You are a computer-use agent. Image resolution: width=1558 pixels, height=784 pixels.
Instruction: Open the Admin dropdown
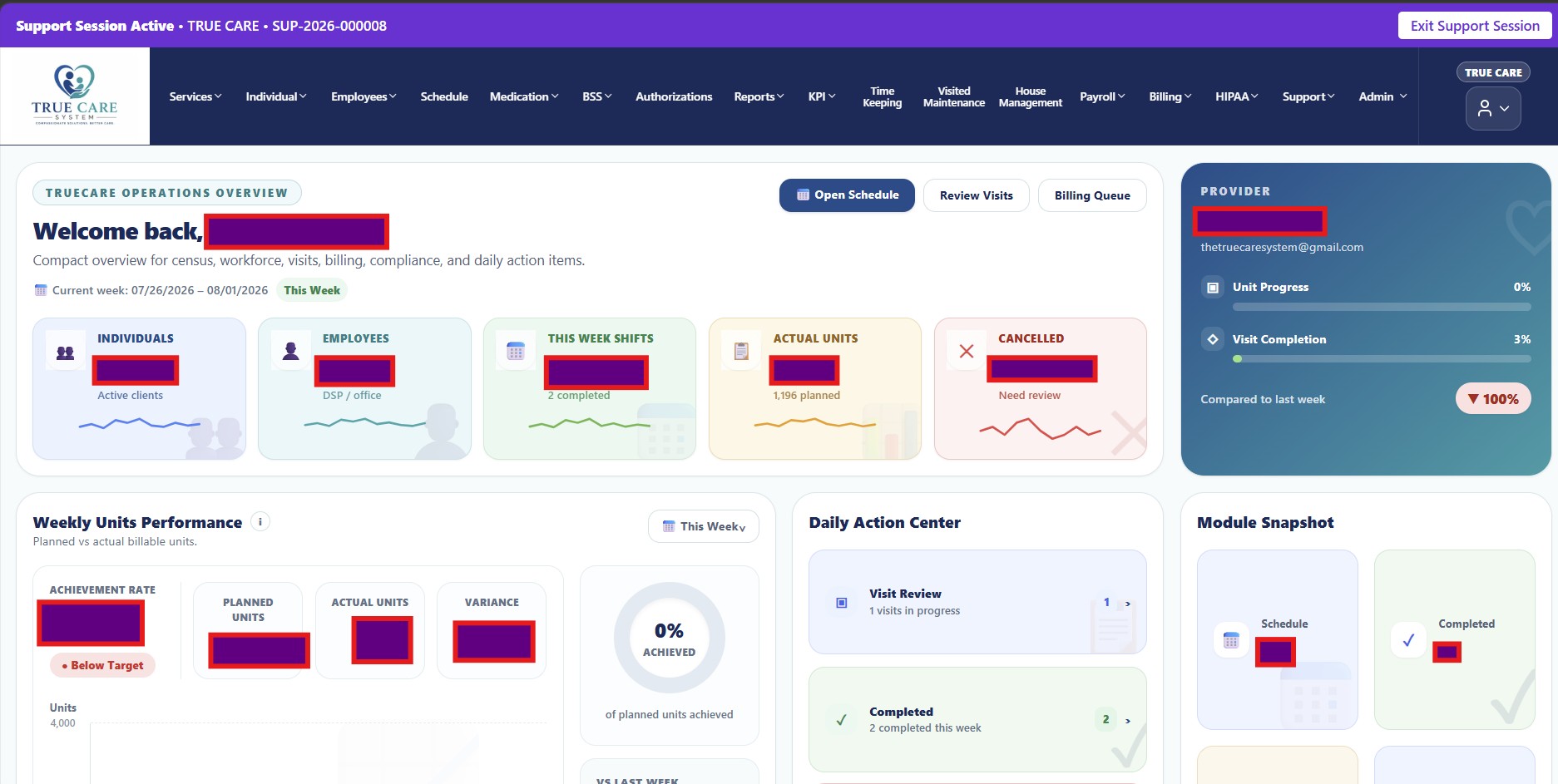click(1383, 96)
